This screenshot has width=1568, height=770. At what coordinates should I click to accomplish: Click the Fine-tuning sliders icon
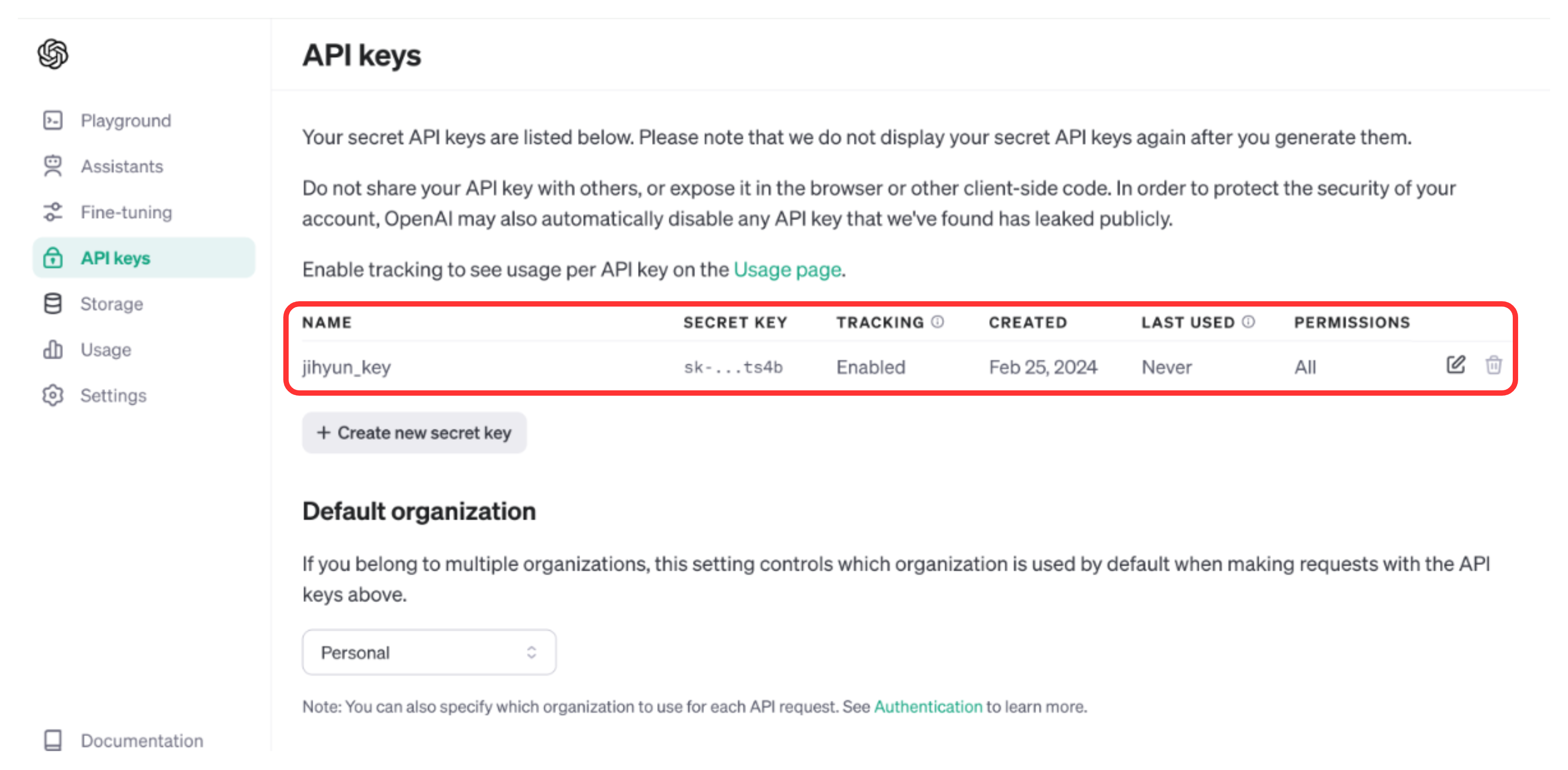[53, 212]
